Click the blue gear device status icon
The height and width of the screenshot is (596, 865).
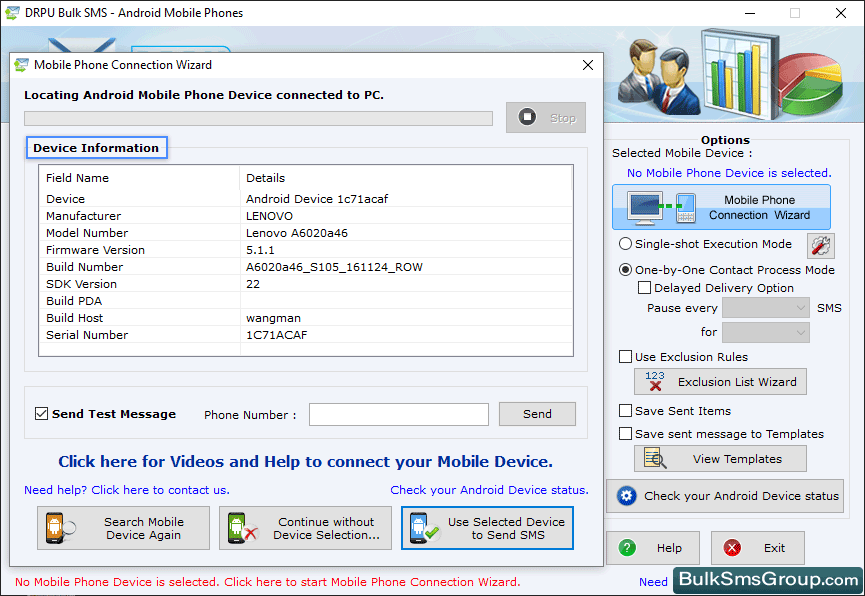pos(626,496)
